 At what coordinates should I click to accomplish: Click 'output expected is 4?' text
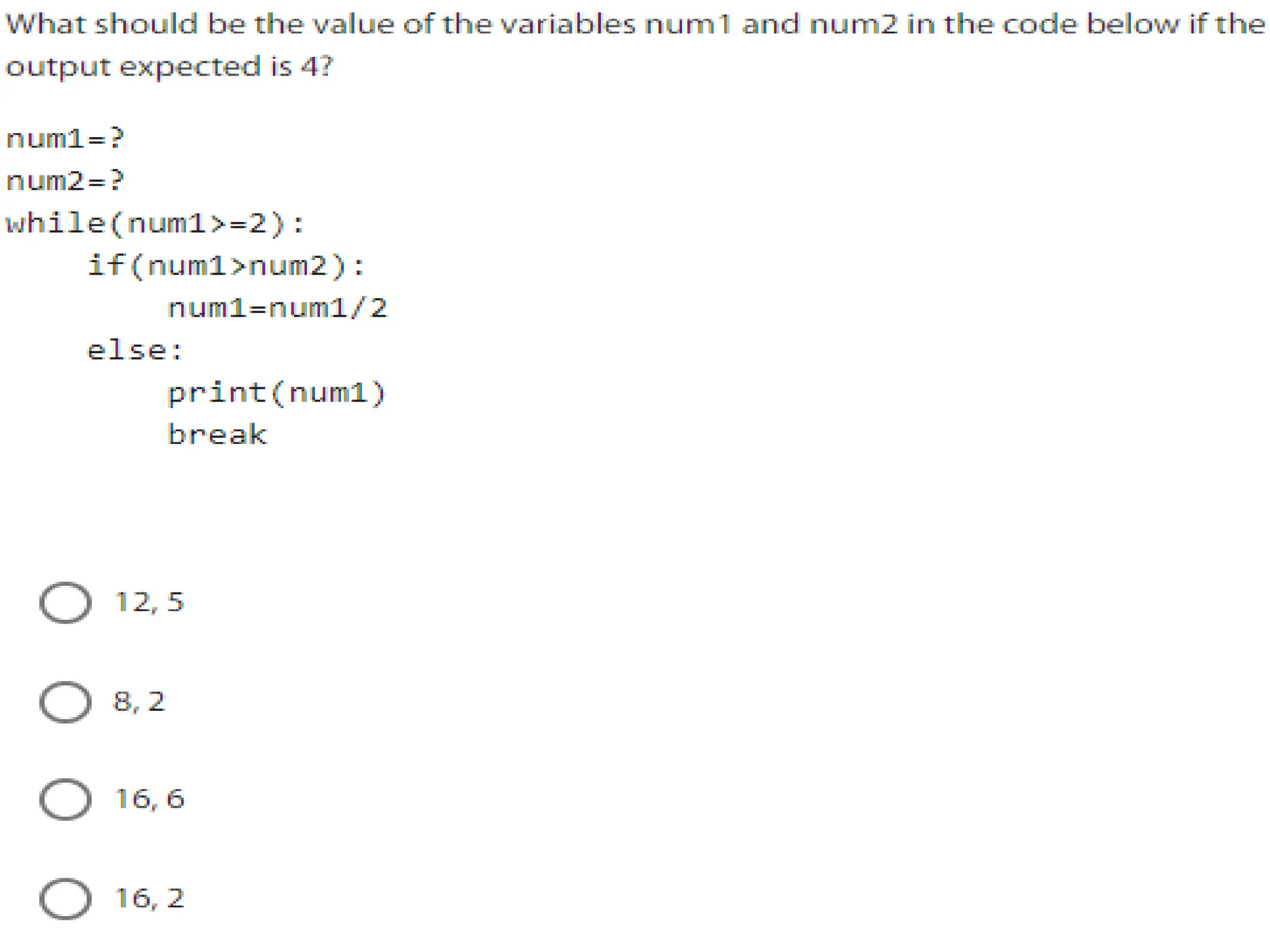[x=169, y=66]
